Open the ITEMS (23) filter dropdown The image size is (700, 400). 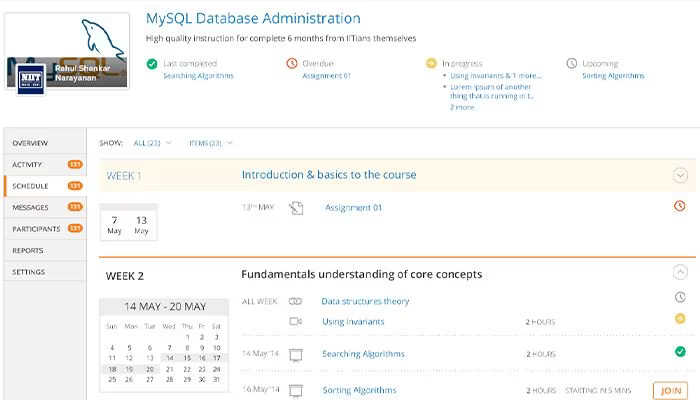[x=210, y=143]
